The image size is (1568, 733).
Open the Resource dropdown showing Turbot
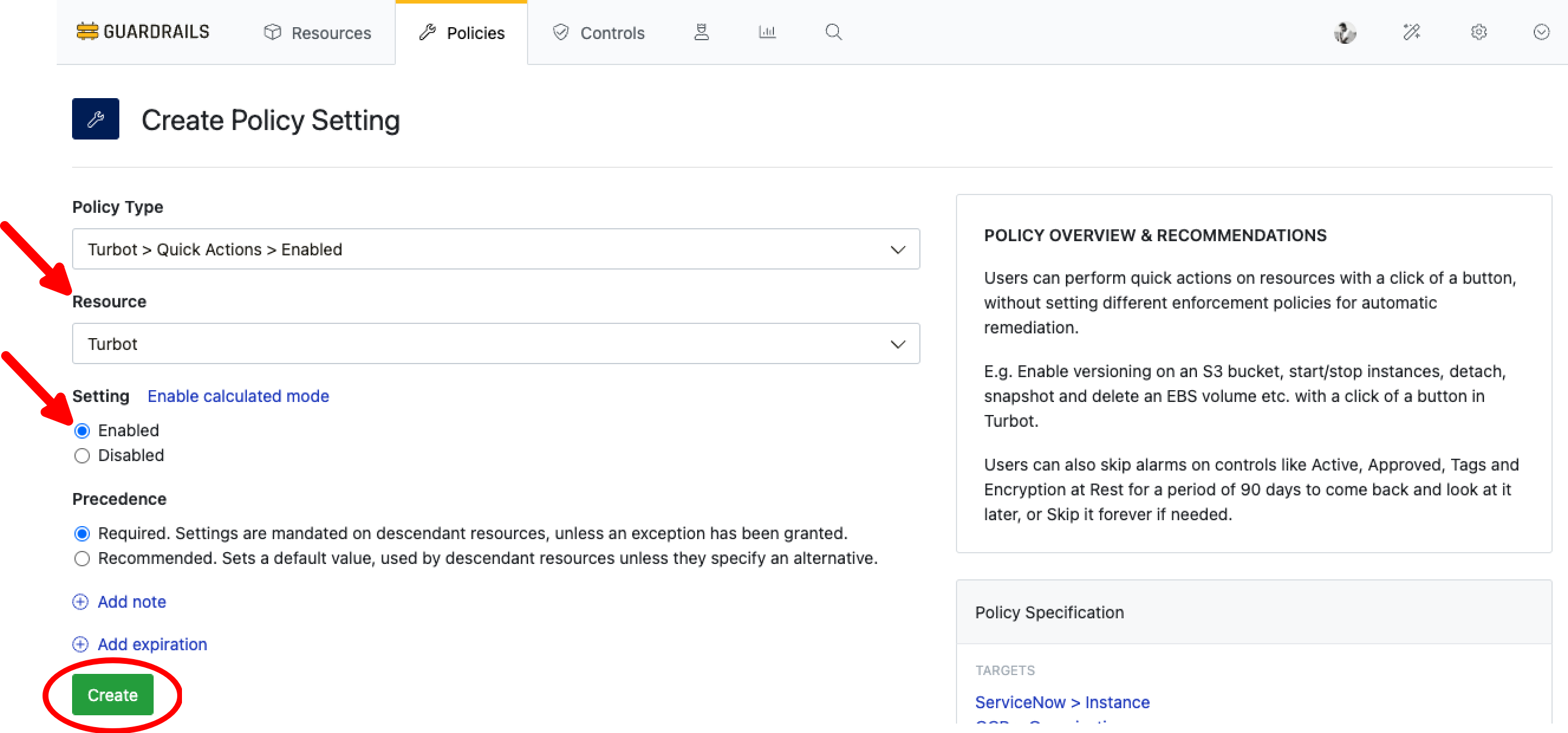[496, 344]
